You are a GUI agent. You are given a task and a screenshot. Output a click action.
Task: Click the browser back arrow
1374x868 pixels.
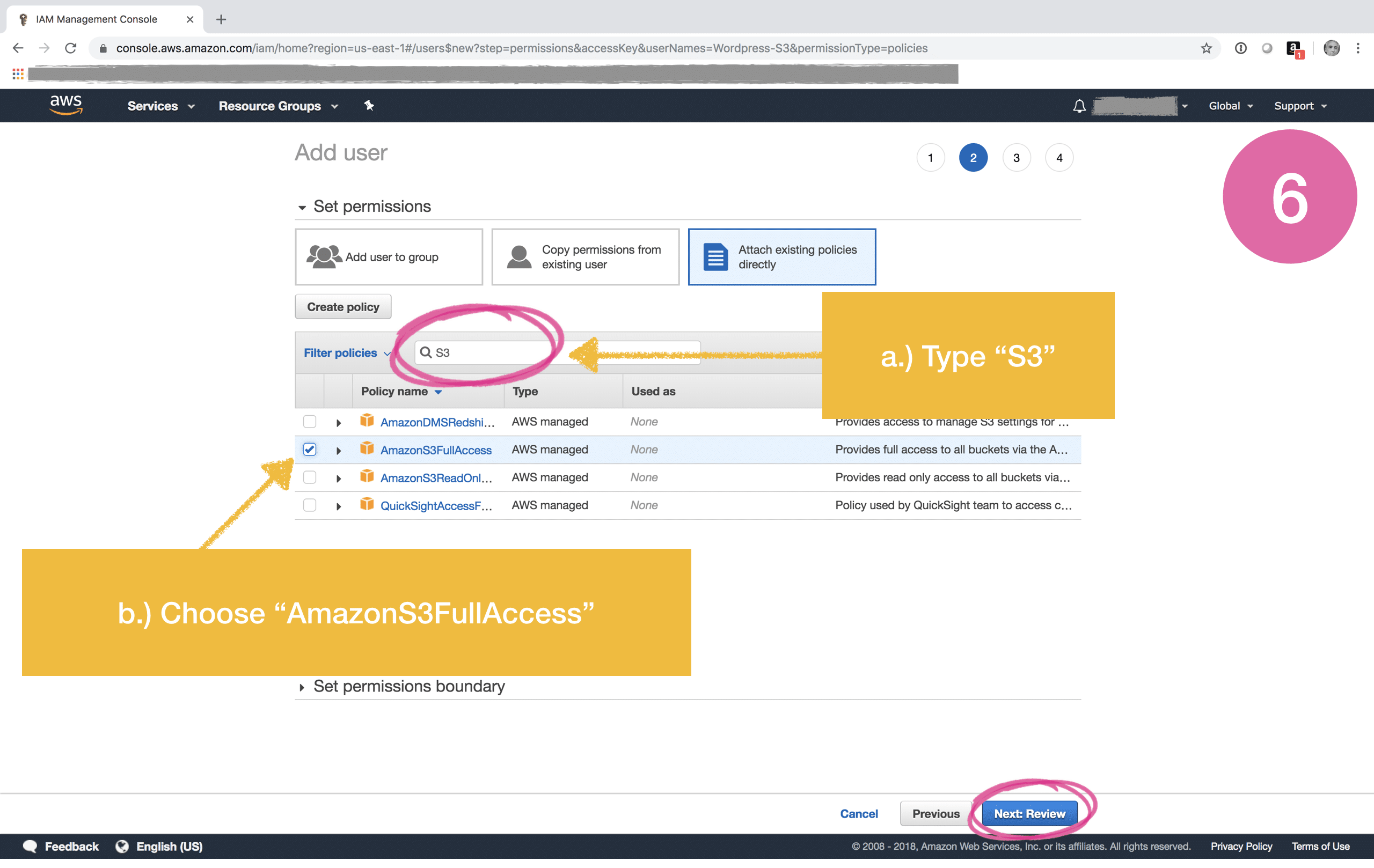click(18, 48)
